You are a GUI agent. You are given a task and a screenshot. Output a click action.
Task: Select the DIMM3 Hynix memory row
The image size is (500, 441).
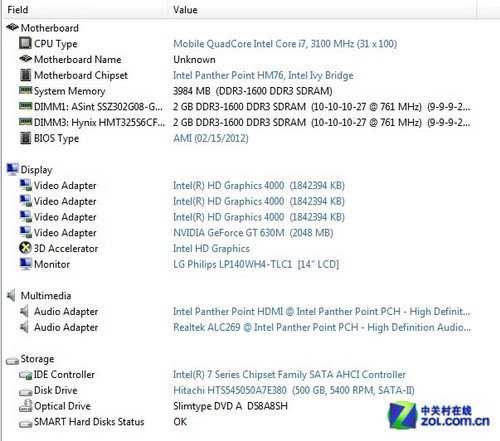[x=245, y=122]
